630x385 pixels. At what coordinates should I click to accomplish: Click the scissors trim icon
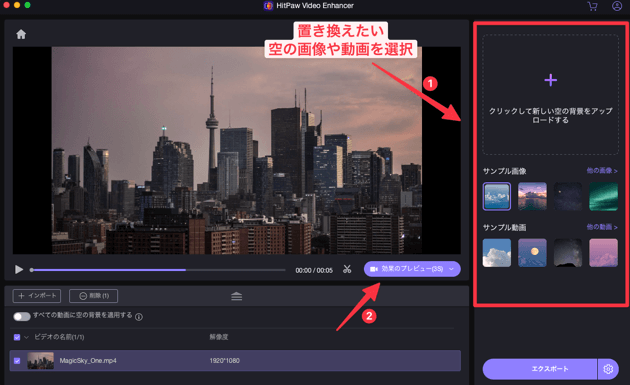pos(347,269)
